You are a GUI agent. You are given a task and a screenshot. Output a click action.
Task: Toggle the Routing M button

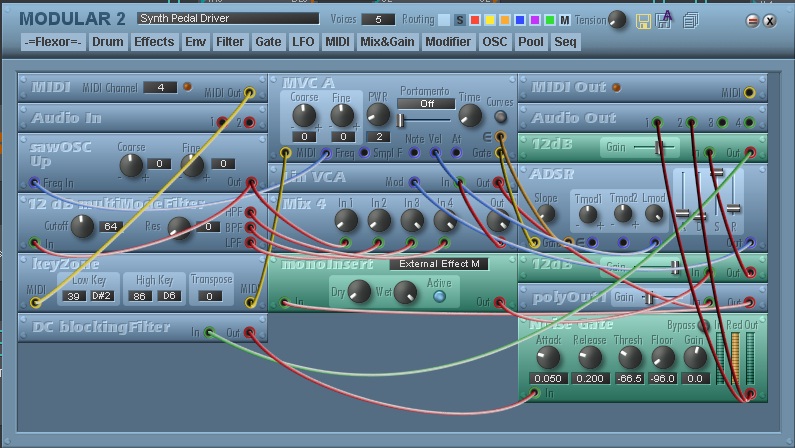point(564,20)
